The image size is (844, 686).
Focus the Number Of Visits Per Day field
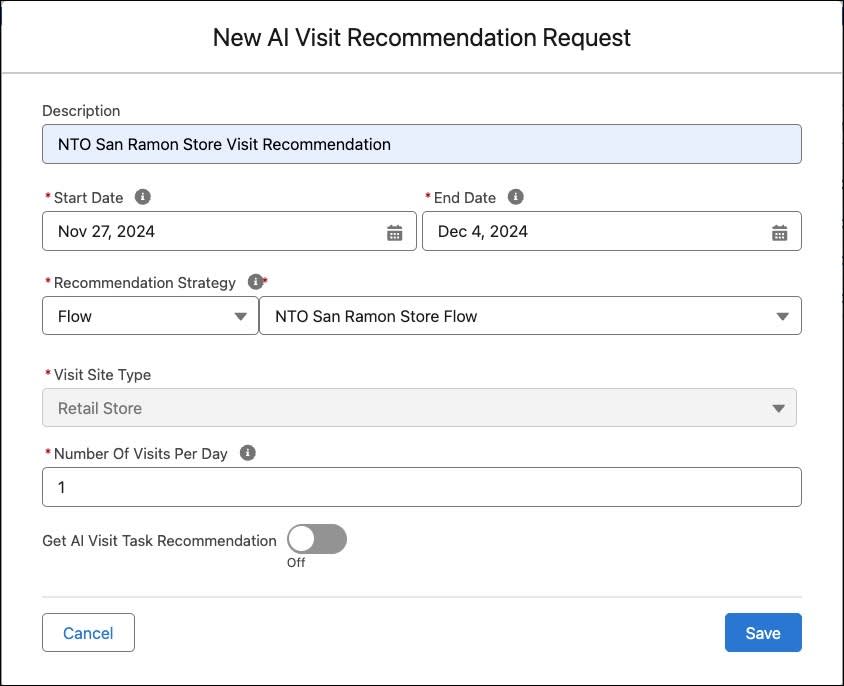[422, 487]
